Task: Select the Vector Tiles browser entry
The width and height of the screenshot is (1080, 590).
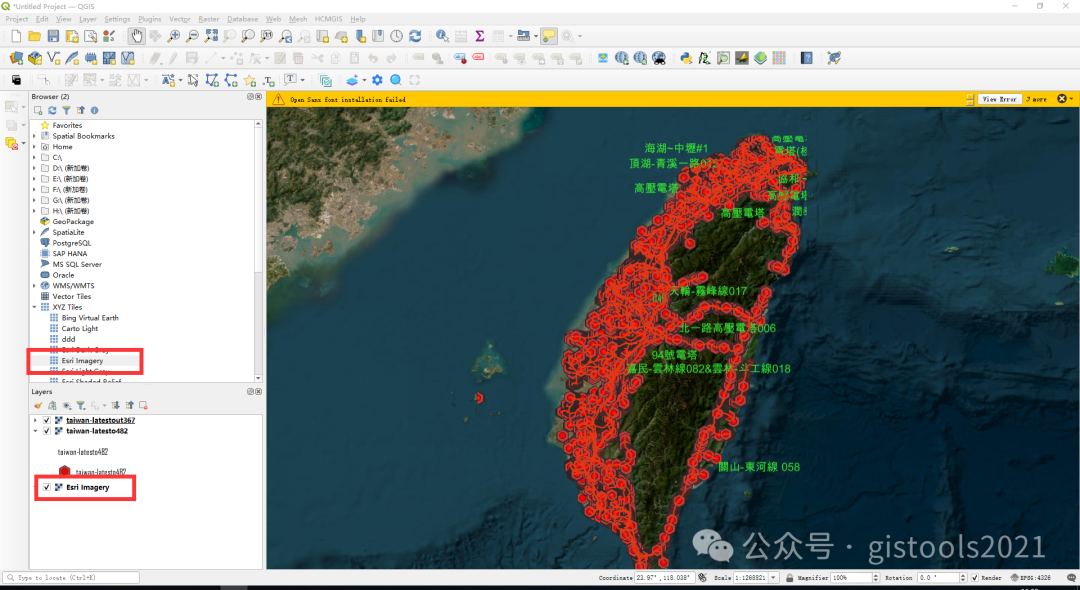Action: [x=72, y=297]
